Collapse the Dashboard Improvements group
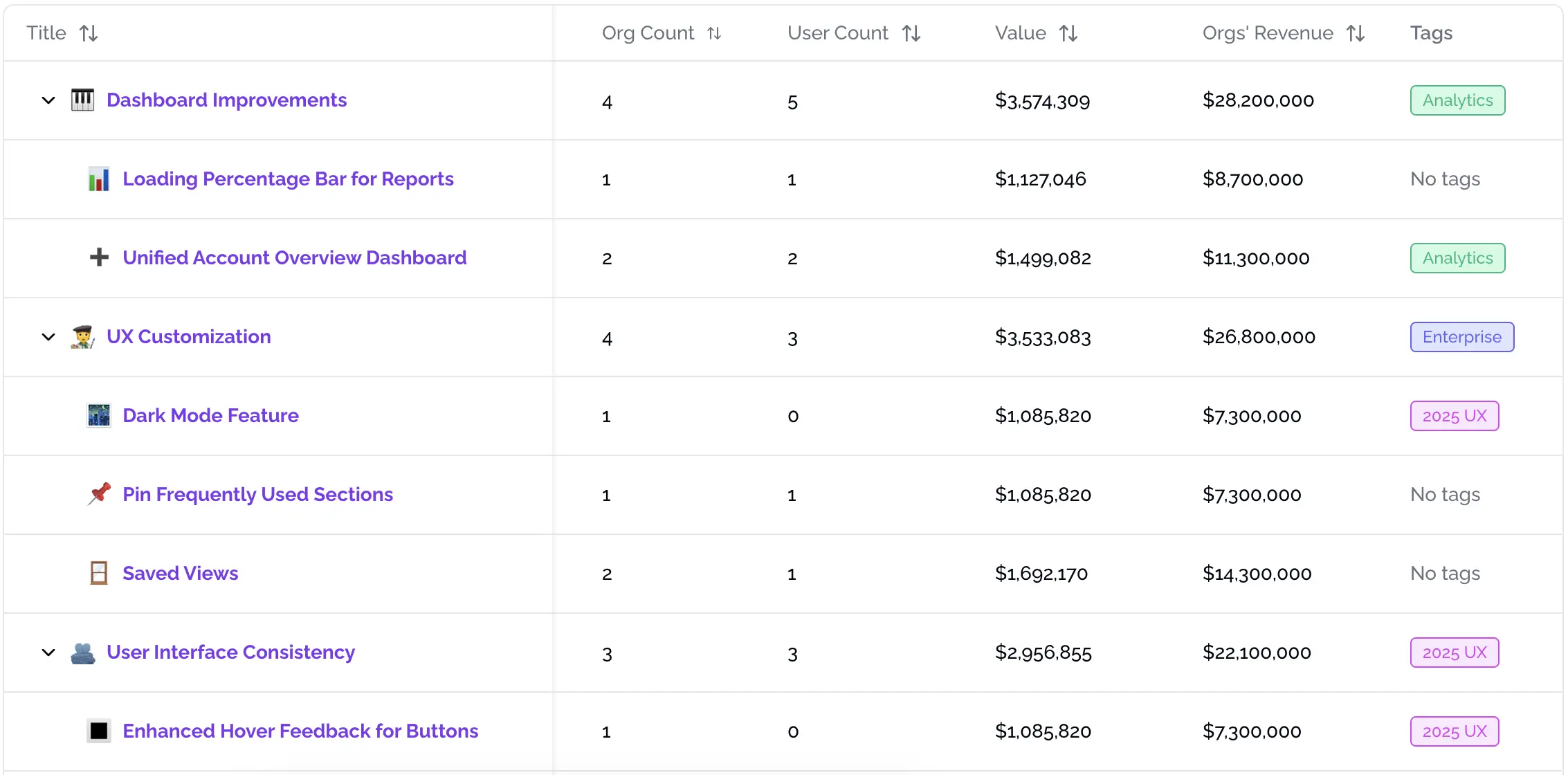 click(x=48, y=100)
